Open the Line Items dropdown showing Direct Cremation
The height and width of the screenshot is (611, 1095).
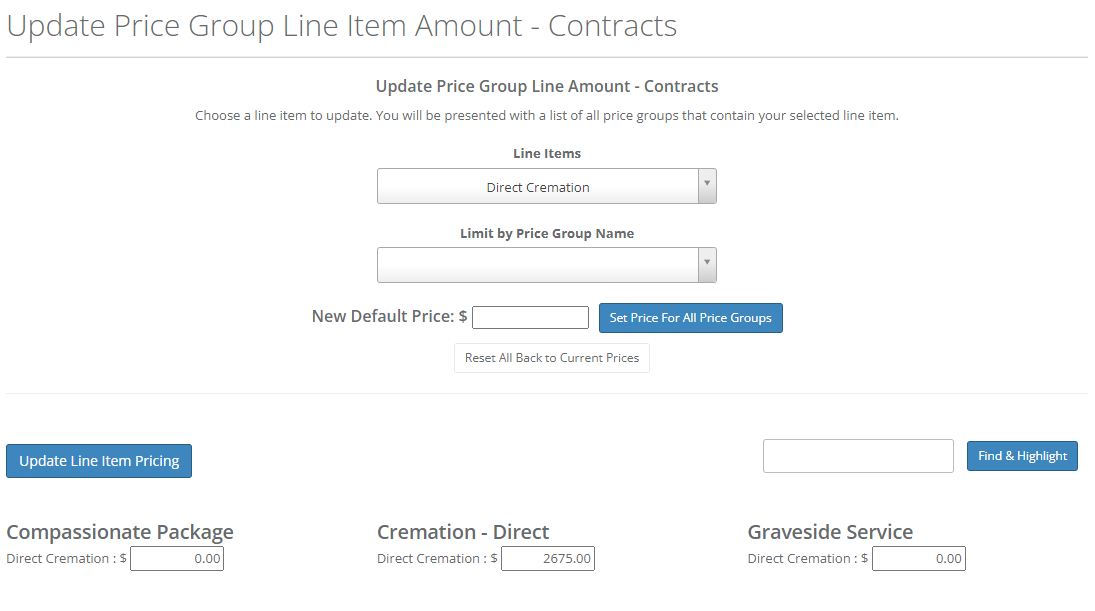coord(538,187)
